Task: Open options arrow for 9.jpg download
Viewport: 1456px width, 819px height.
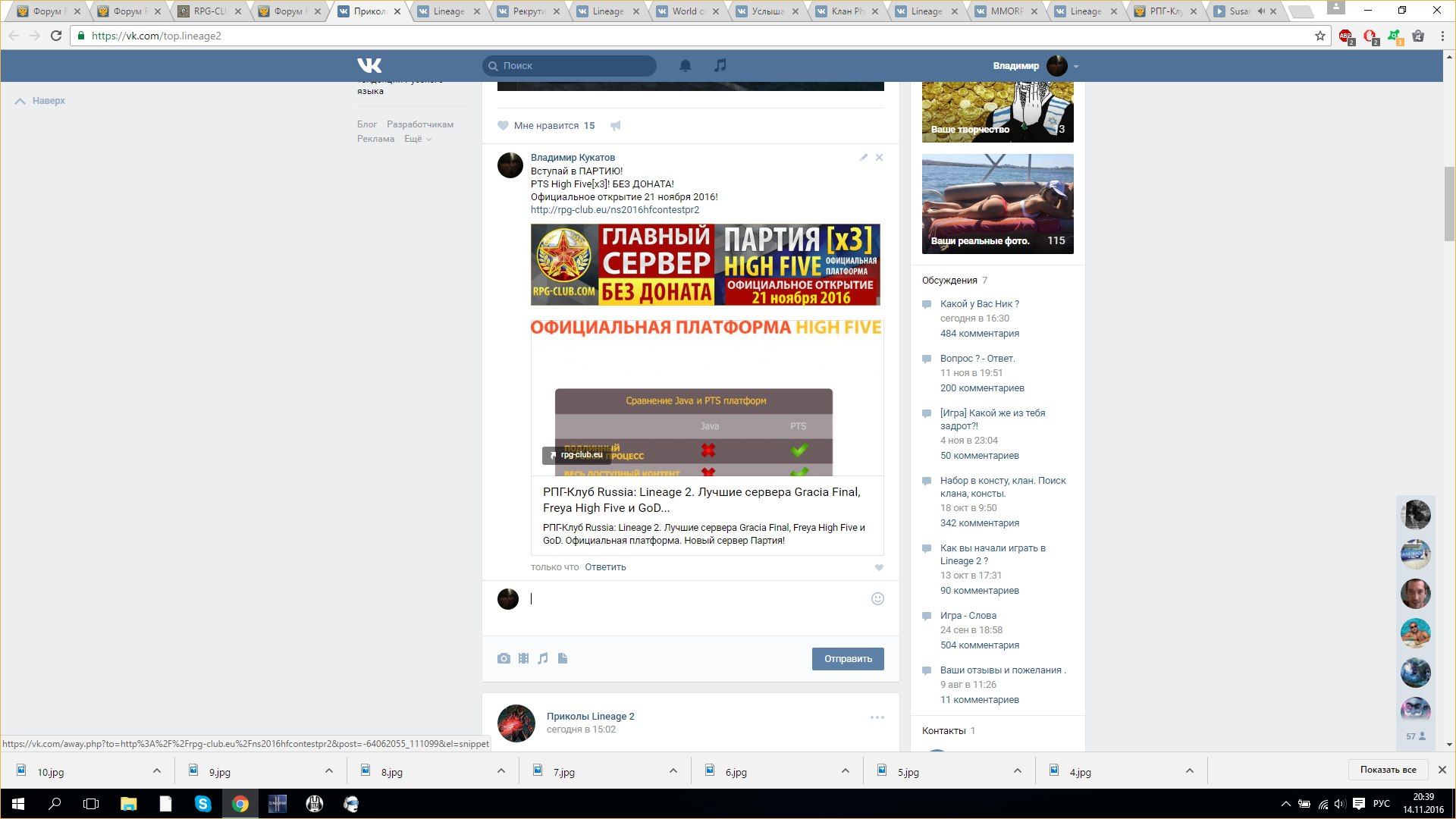Action: 329,771
